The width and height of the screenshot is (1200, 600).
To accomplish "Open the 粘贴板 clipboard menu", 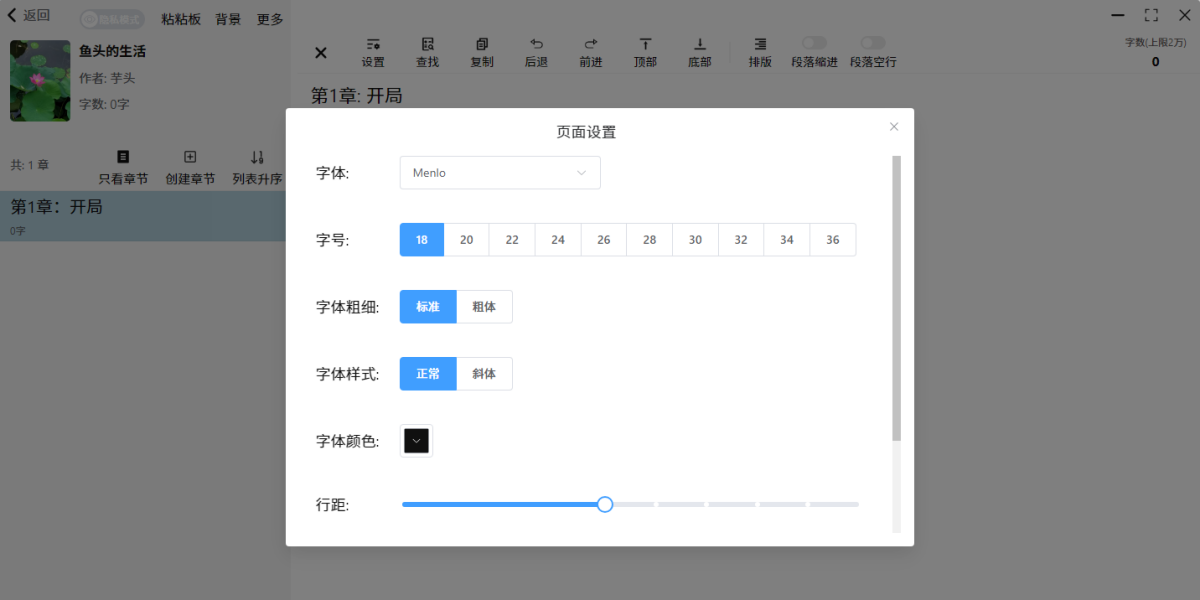I will [x=181, y=19].
